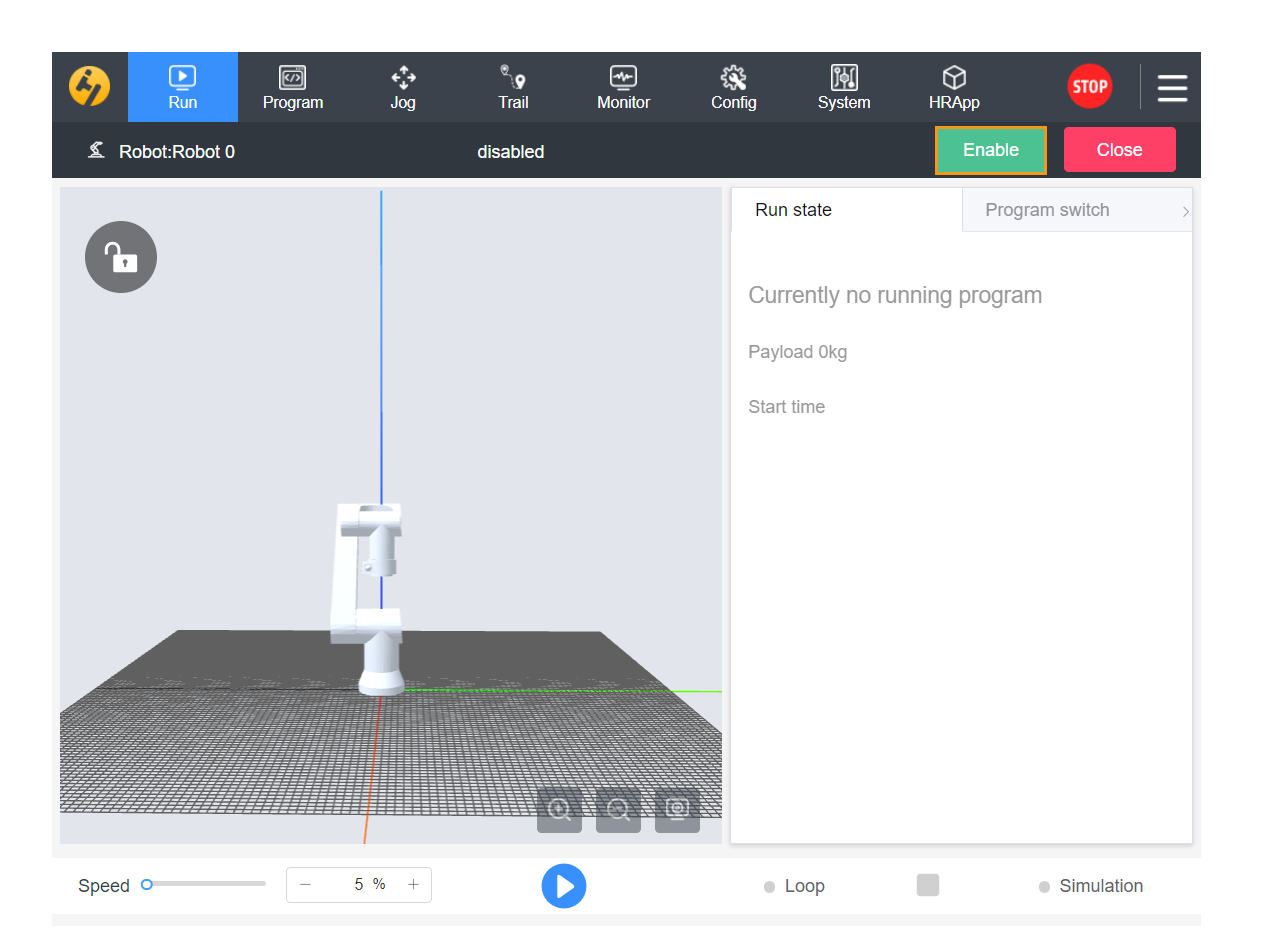Image resolution: width=1262 pixels, height=932 pixels.
Task: Expand more tabs with the right chevron
Action: click(x=1185, y=211)
